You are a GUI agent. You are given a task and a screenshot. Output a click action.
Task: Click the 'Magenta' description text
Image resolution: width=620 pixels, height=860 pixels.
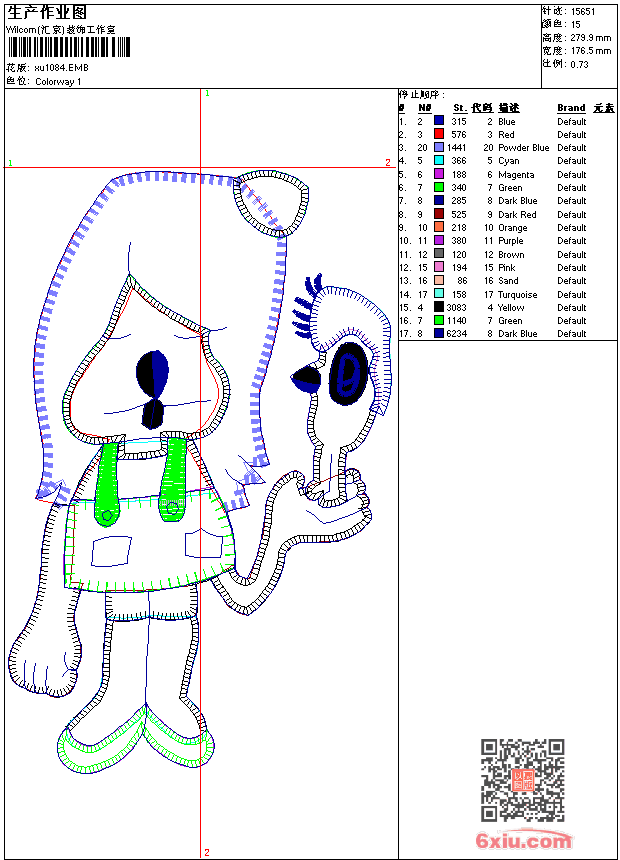point(516,174)
